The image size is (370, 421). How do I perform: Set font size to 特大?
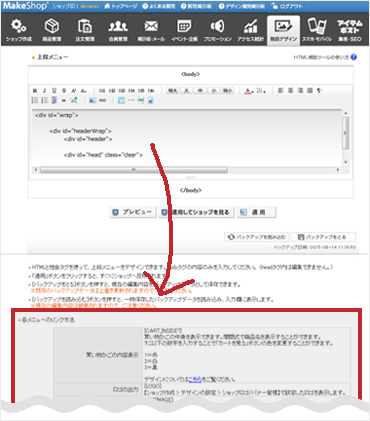[173, 91]
